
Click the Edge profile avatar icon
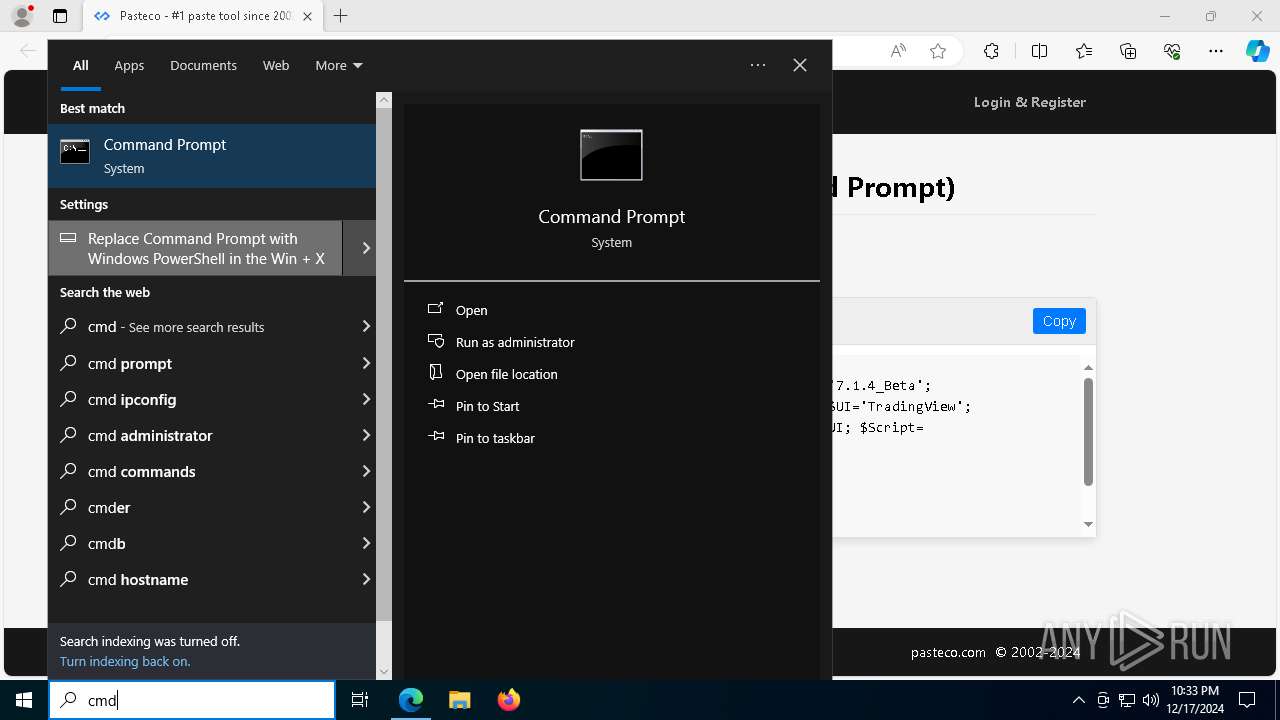(22, 16)
